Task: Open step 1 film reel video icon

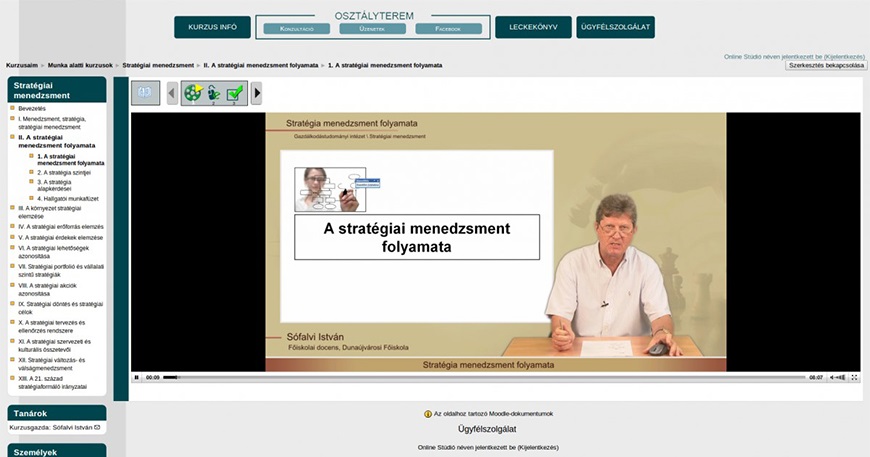Action: [193, 93]
